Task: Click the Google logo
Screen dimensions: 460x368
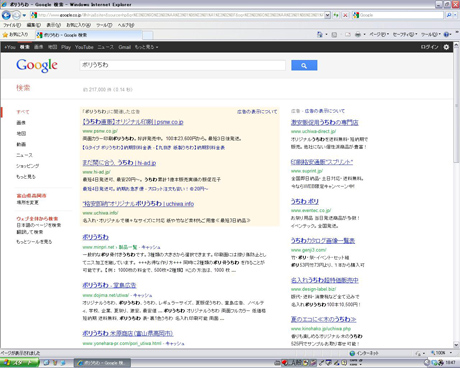Action: tap(37, 65)
